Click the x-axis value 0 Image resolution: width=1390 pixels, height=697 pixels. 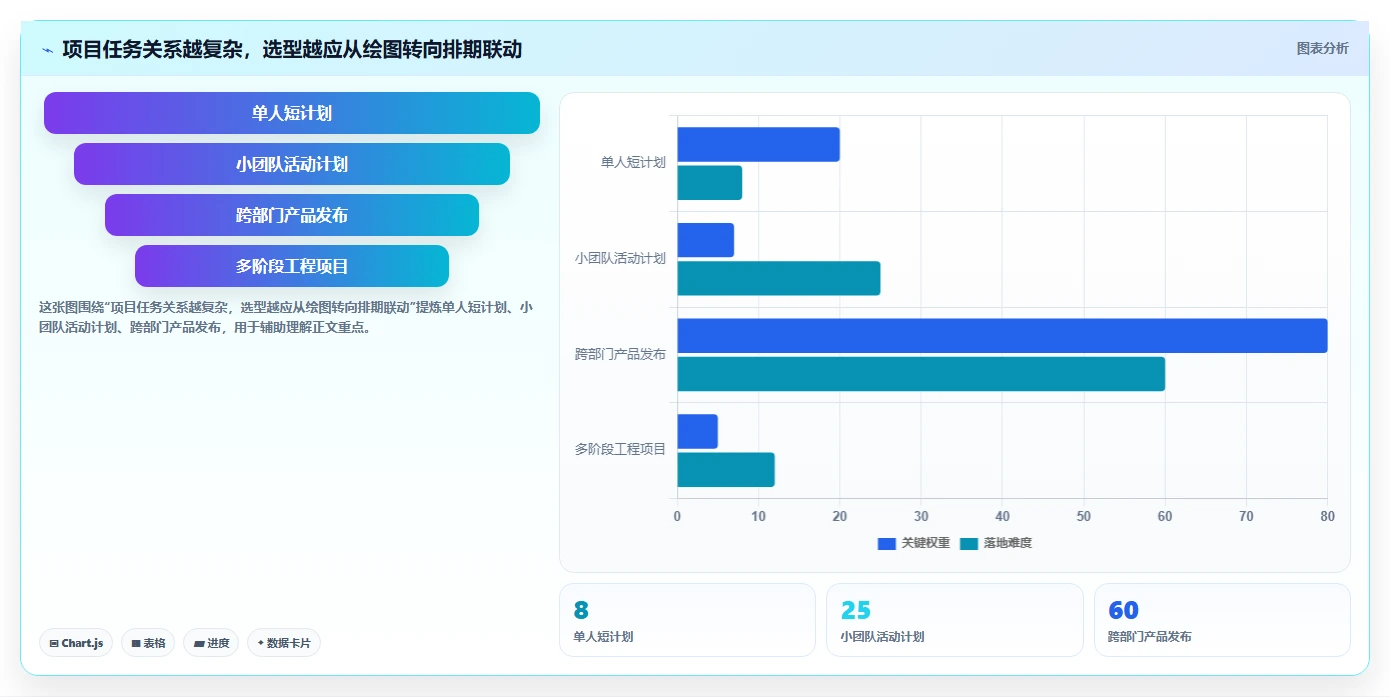[677, 516]
